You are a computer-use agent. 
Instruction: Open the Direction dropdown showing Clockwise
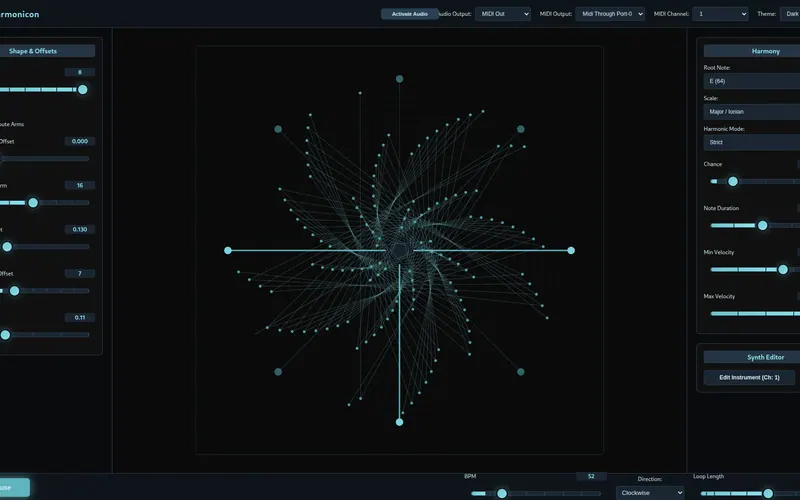650,493
